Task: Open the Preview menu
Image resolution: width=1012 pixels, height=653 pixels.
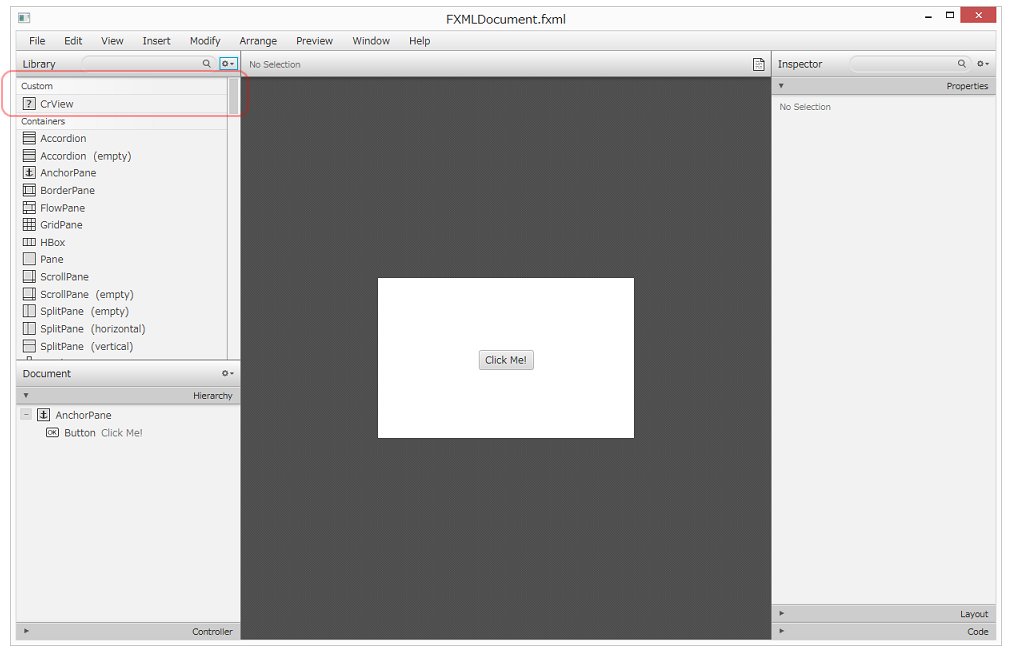Action: tap(314, 41)
